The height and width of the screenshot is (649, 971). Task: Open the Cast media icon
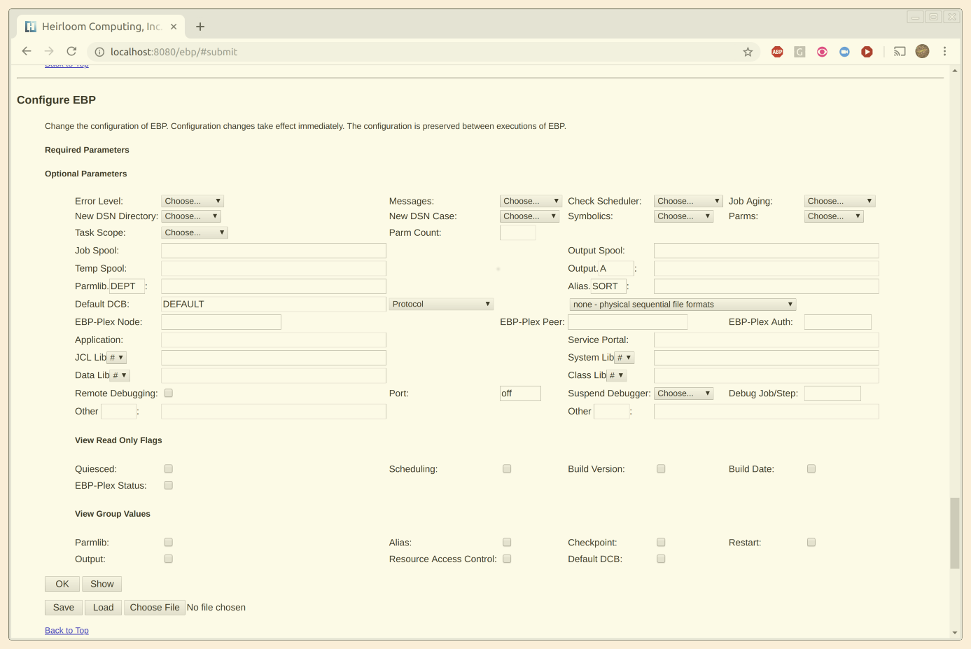(x=899, y=52)
